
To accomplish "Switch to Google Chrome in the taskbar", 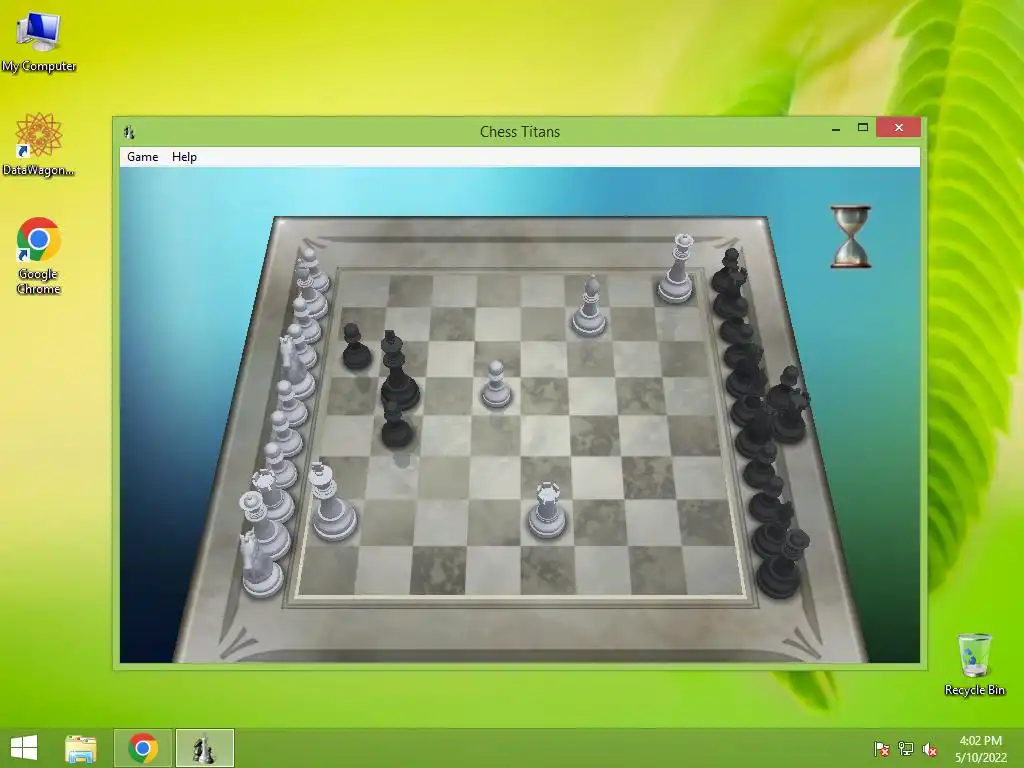I will 143,748.
